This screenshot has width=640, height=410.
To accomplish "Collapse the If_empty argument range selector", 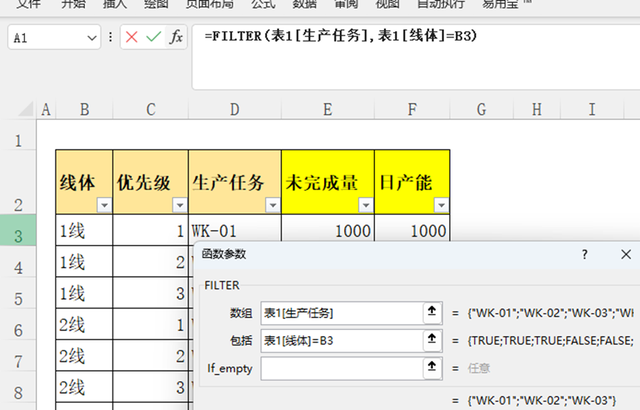I will pos(432,368).
